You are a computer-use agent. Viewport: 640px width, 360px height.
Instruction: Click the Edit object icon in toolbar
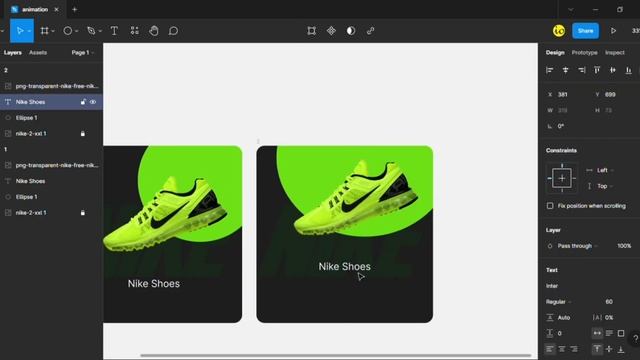(311, 31)
